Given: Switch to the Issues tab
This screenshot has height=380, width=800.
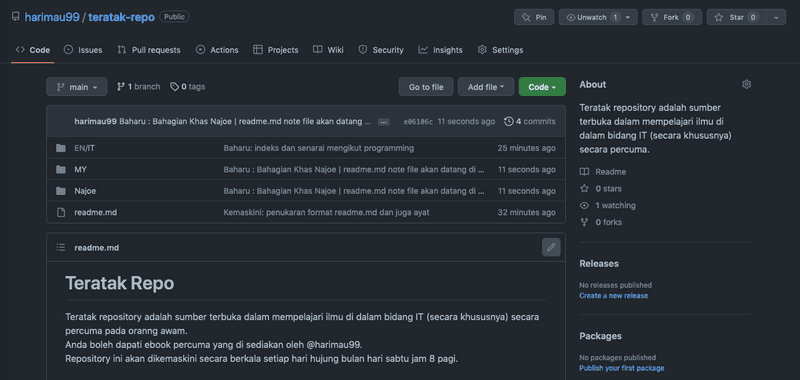Looking at the screenshot, I should click(83, 50).
